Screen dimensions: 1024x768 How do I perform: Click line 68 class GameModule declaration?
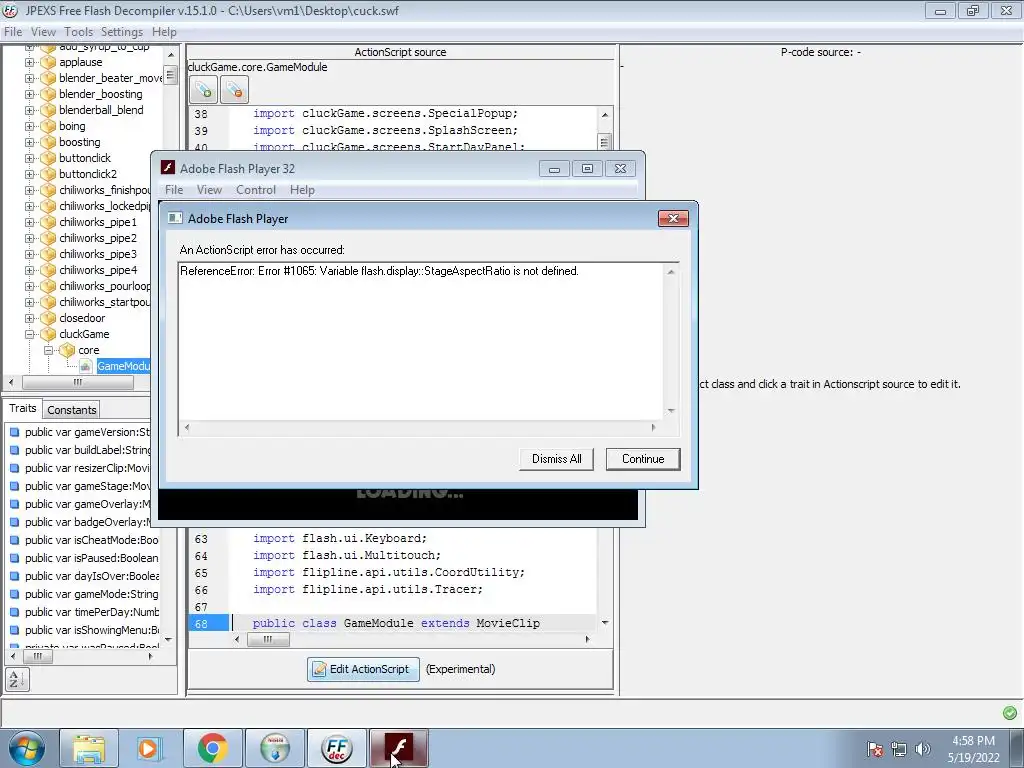(396, 624)
